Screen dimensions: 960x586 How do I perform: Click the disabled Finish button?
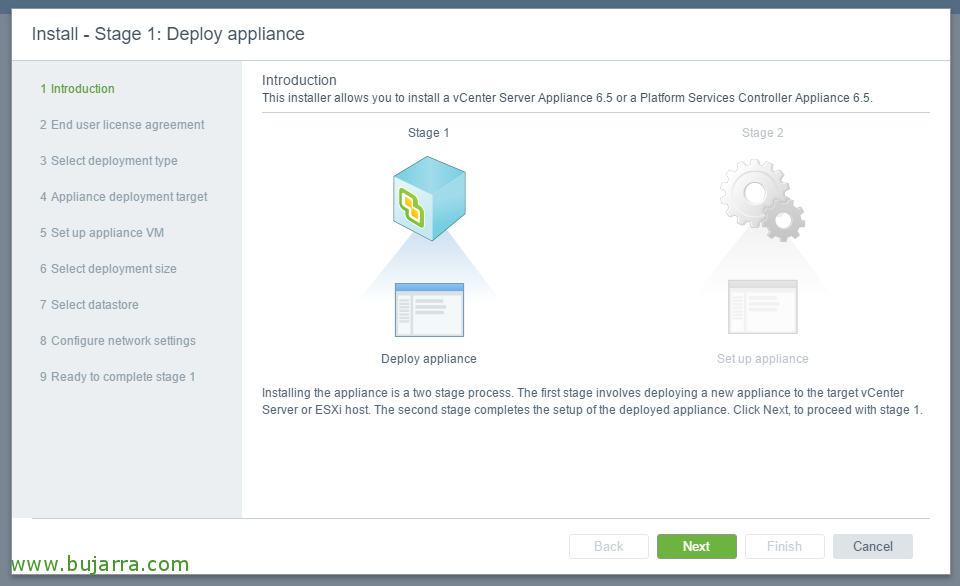point(784,546)
